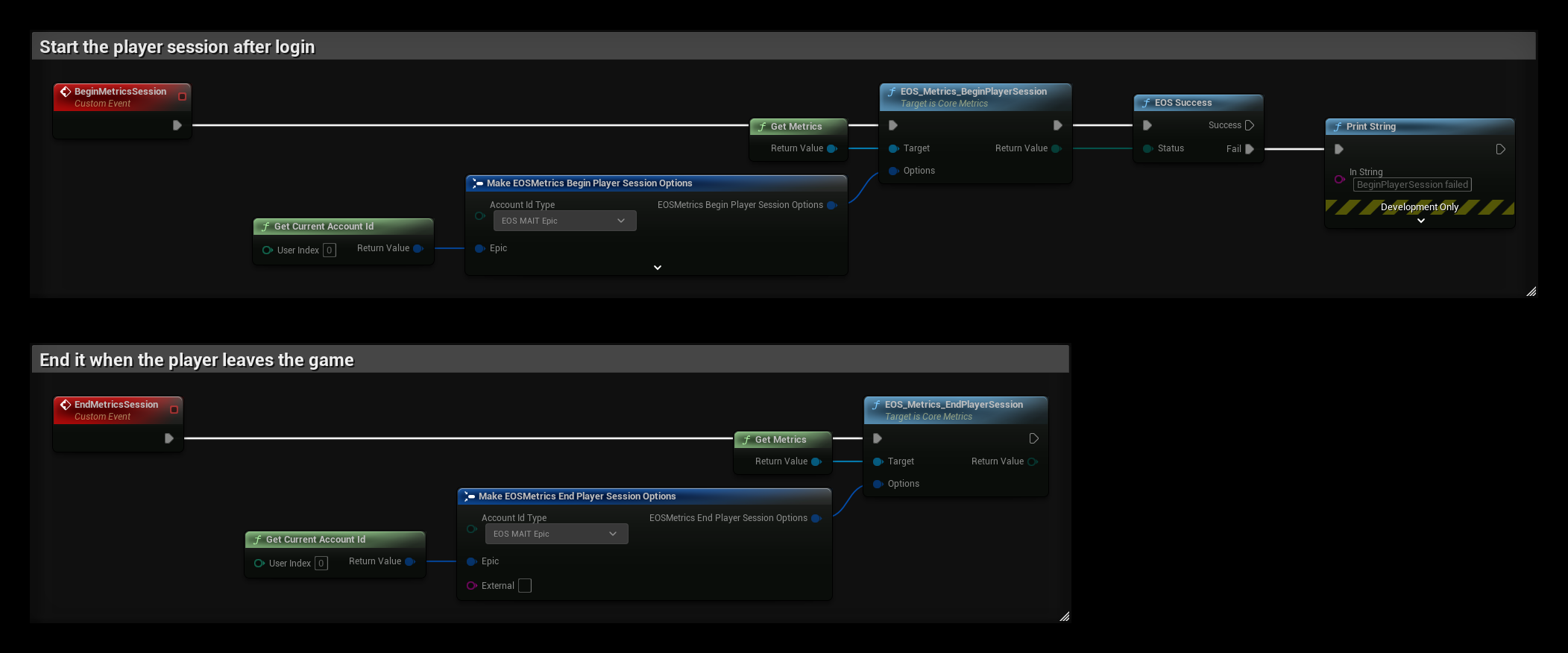Click Epic pin on Make EOSMetrics Begin Options
Screen dimensions: 1568x653
coord(479,248)
